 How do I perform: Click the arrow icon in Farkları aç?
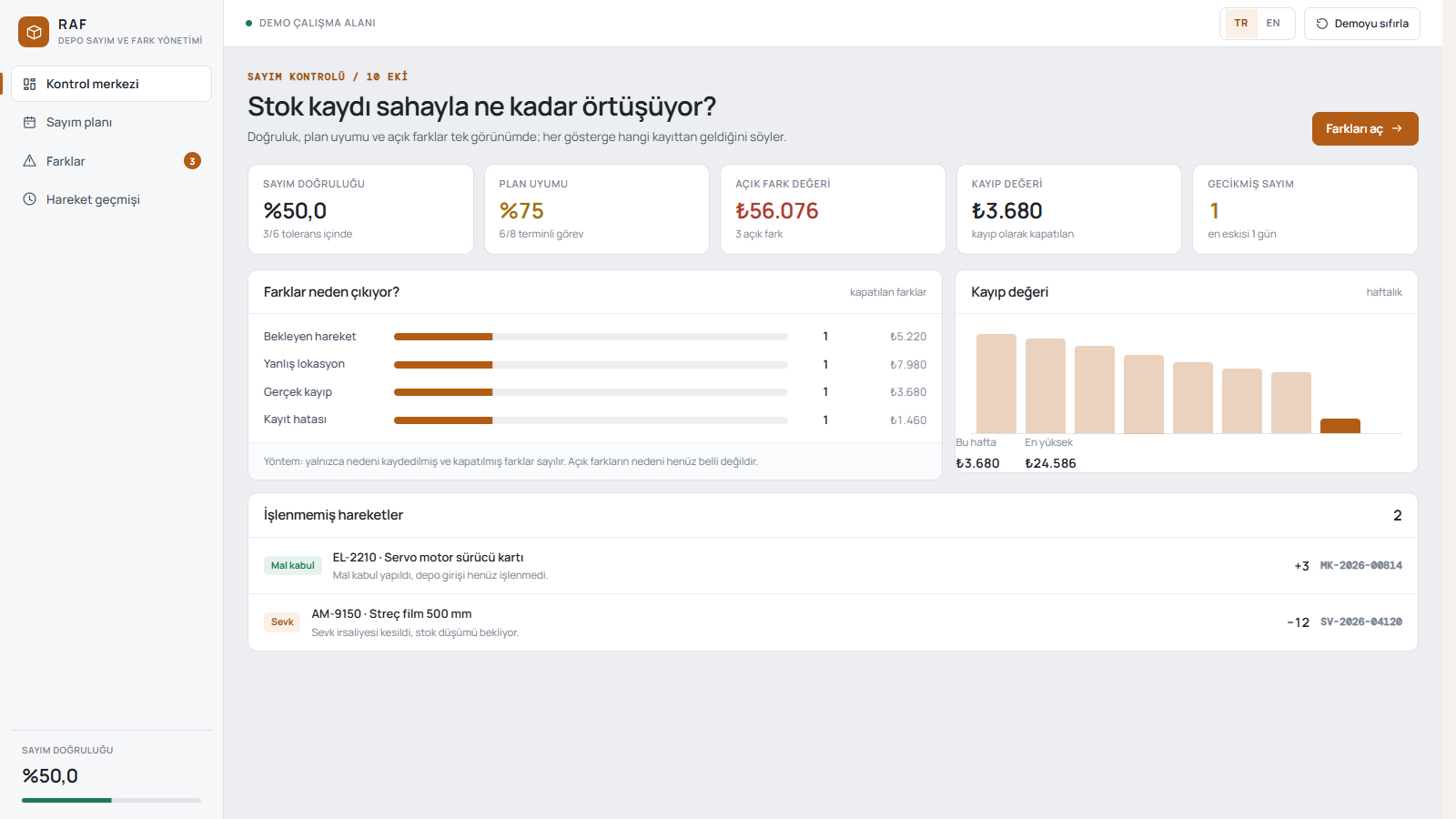click(x=1397, y=128)
